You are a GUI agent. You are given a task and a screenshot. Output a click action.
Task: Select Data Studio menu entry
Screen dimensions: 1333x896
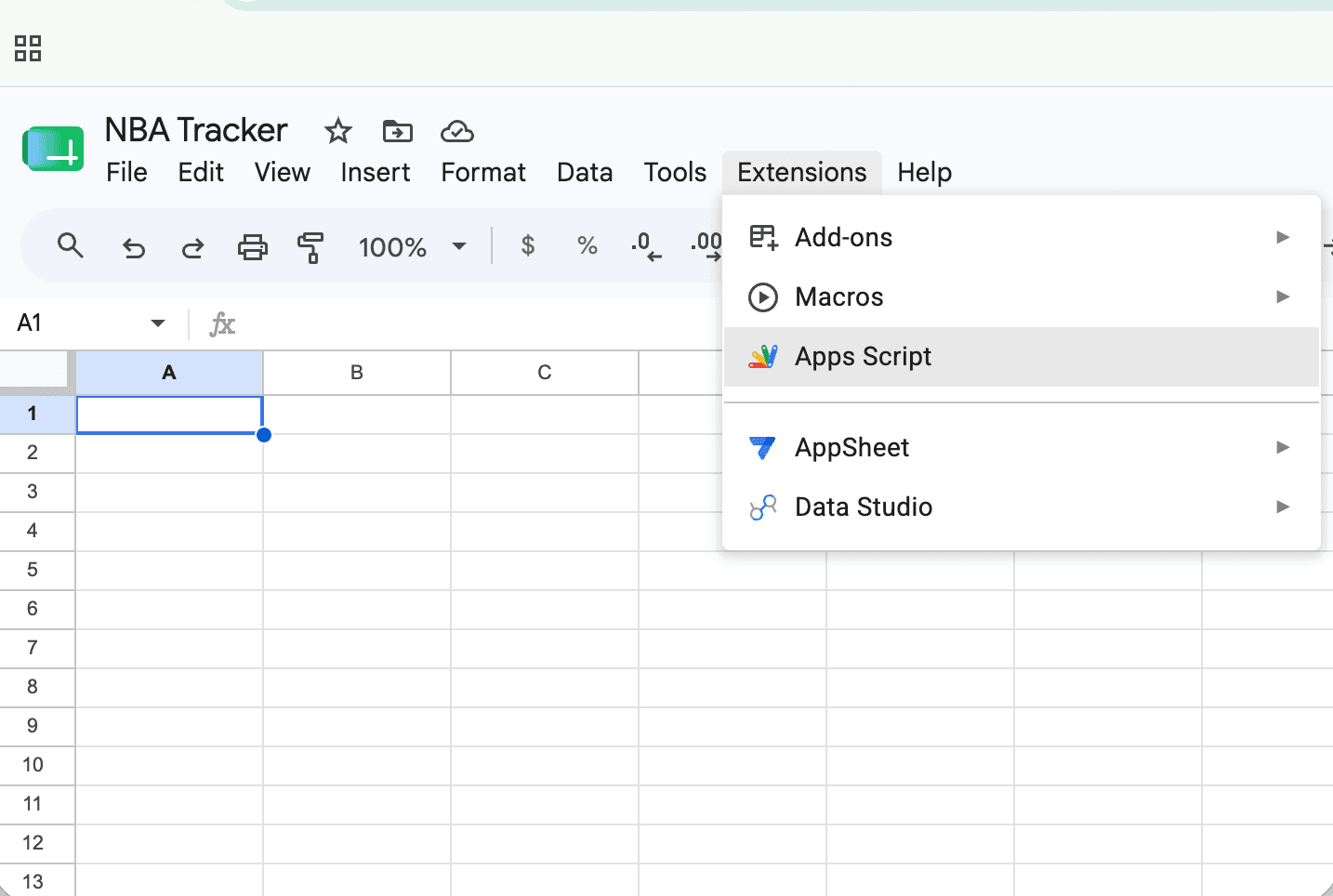click(x=1022, y=507)
